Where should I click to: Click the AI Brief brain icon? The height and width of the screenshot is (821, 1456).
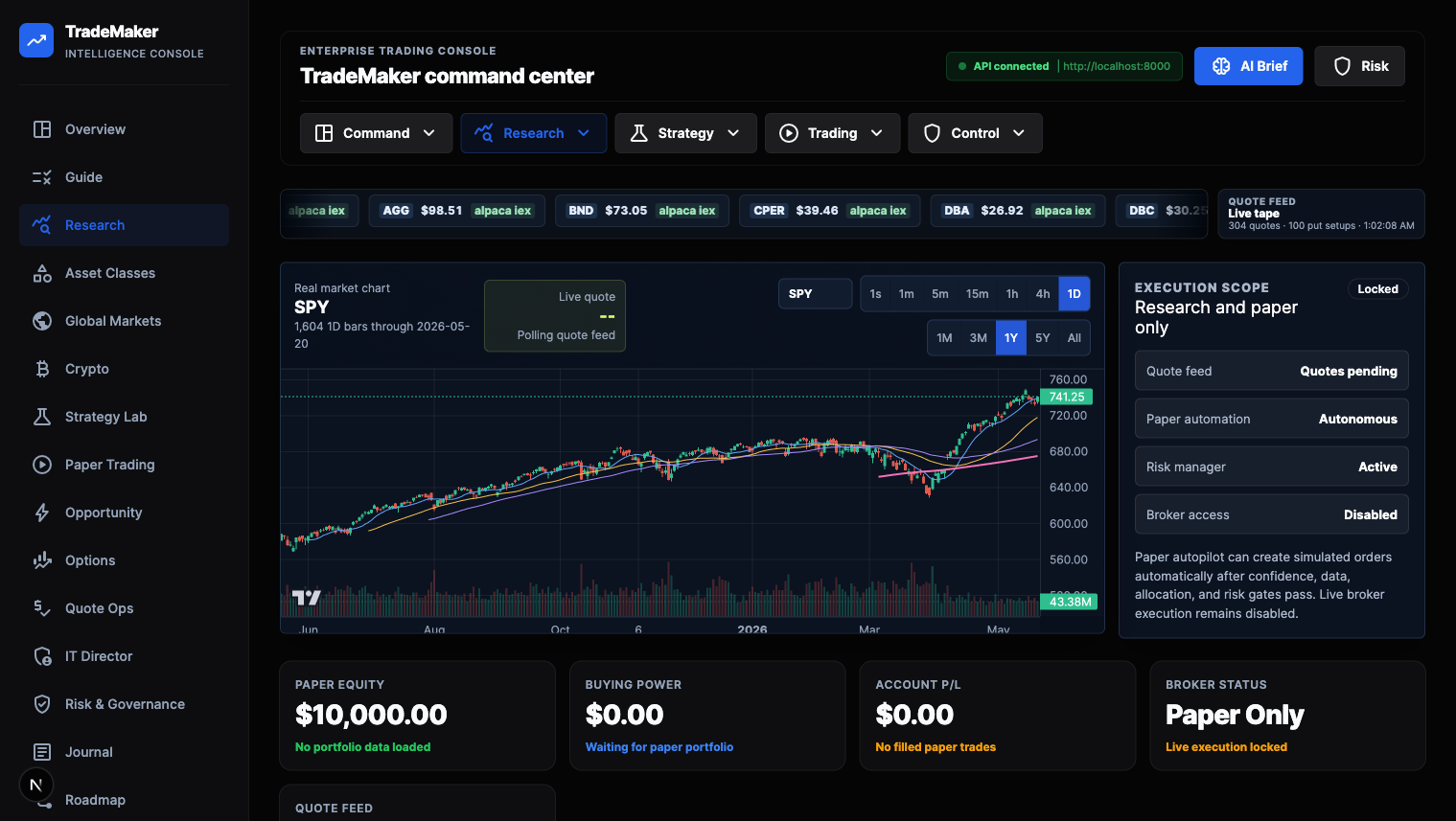(1221, 66)
